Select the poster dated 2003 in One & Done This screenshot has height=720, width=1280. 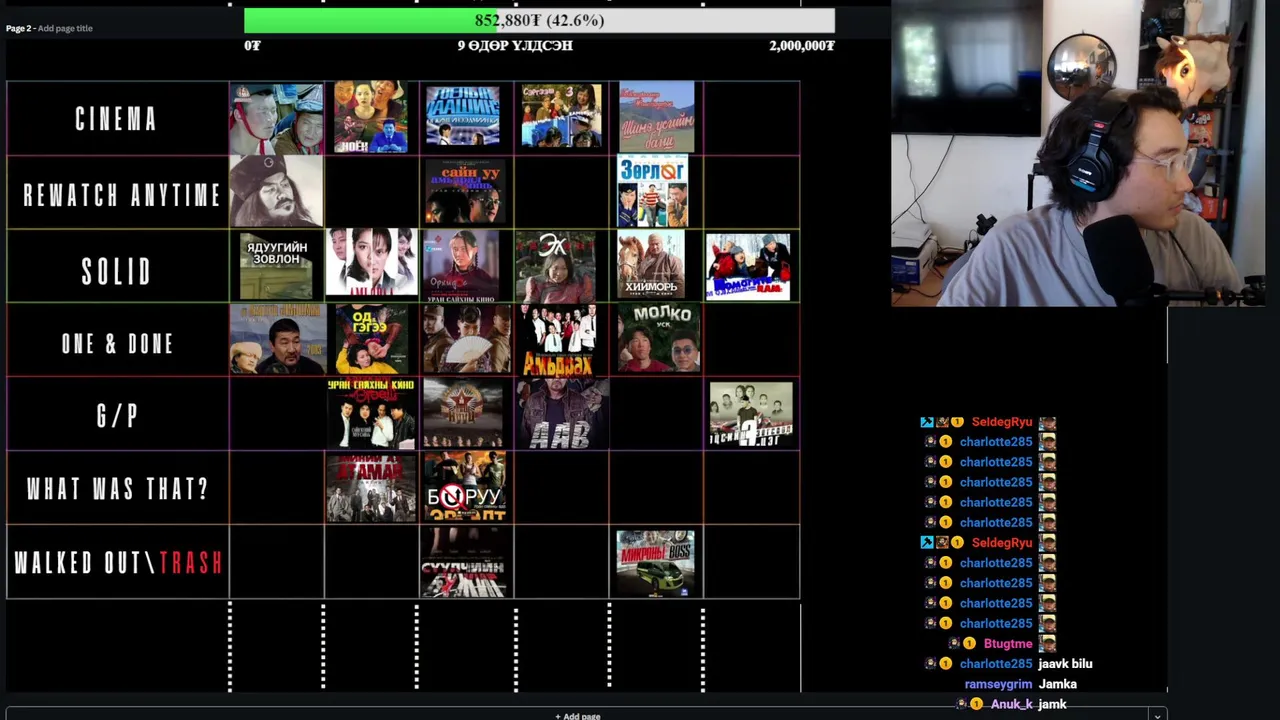pyautogui.click(x=278, y=339)
